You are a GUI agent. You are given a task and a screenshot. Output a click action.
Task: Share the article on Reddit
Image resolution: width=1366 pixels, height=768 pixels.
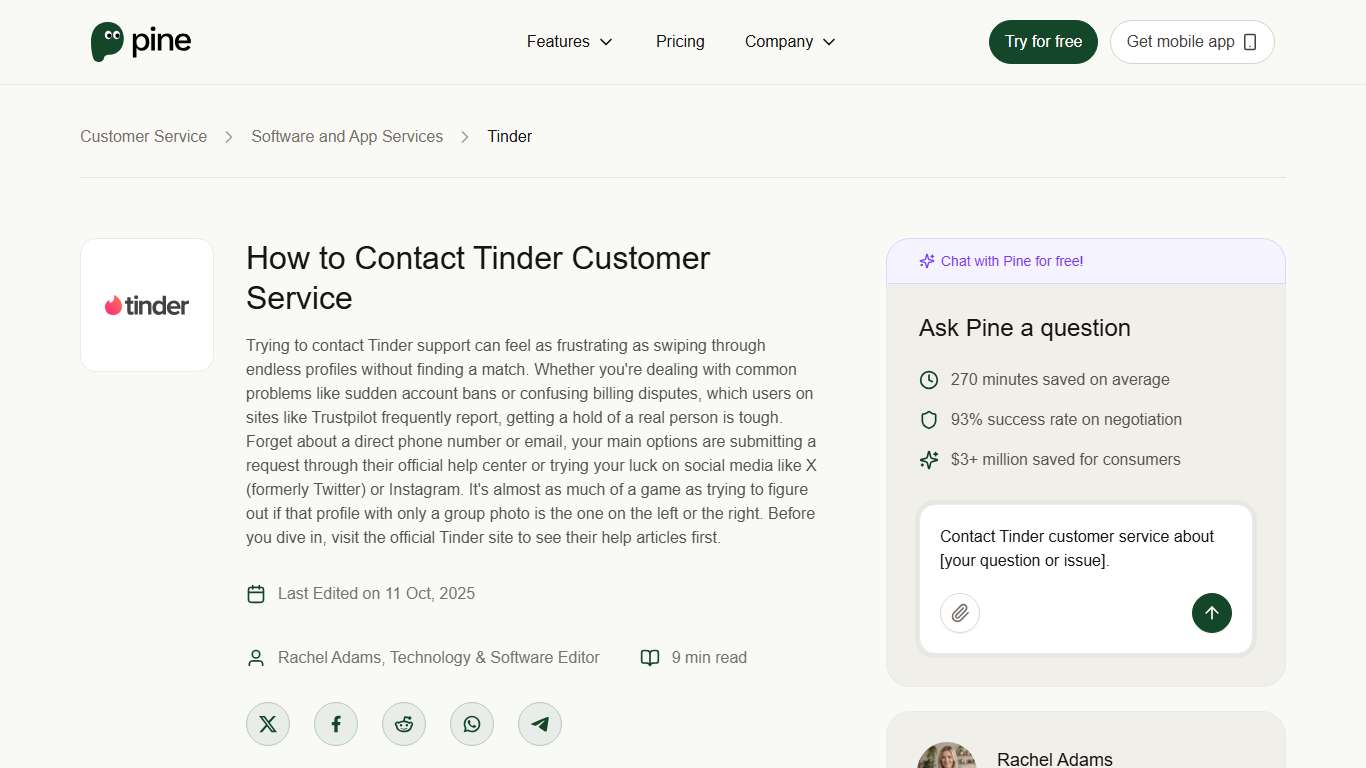coord(403,723)
